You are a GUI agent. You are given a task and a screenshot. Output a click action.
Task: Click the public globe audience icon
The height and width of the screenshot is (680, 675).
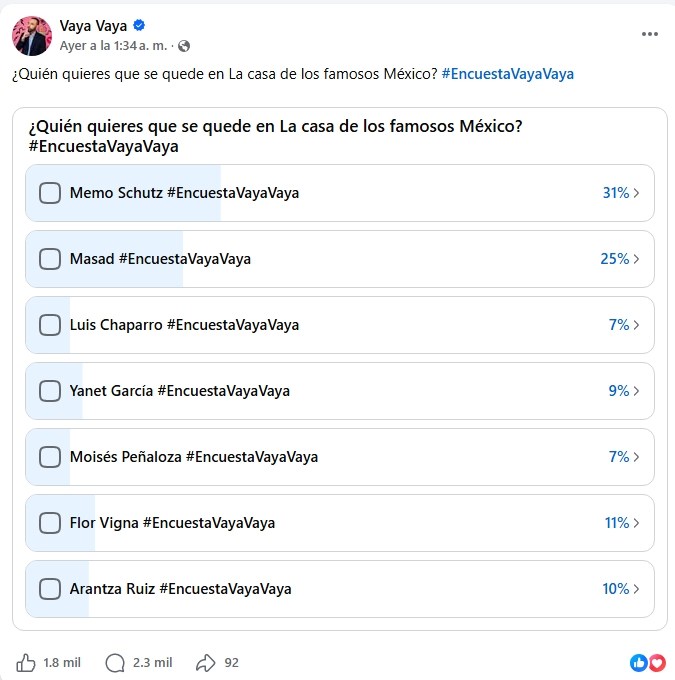[184, 46]
